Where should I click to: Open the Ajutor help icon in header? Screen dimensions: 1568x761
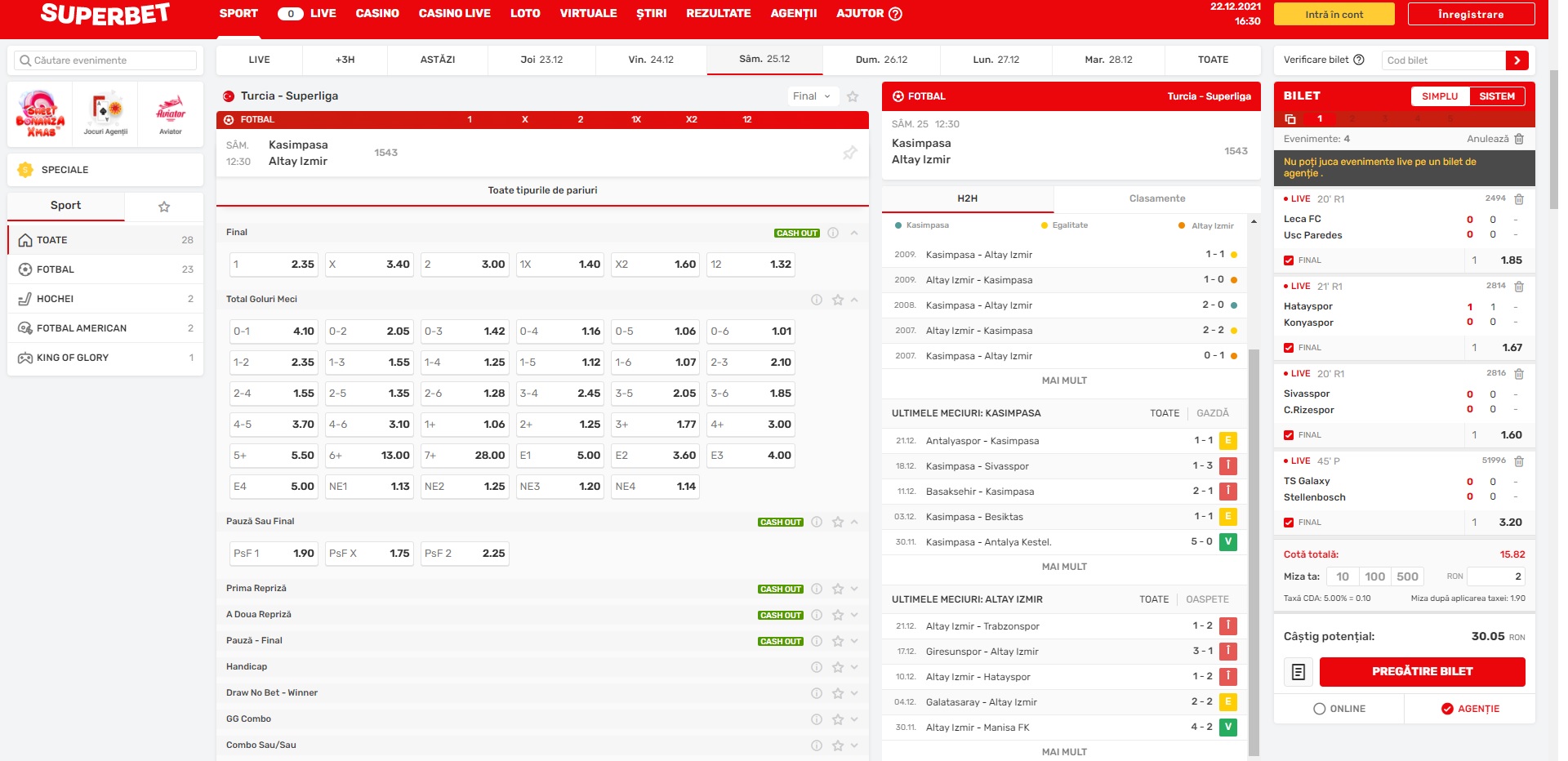click(895, 14)
